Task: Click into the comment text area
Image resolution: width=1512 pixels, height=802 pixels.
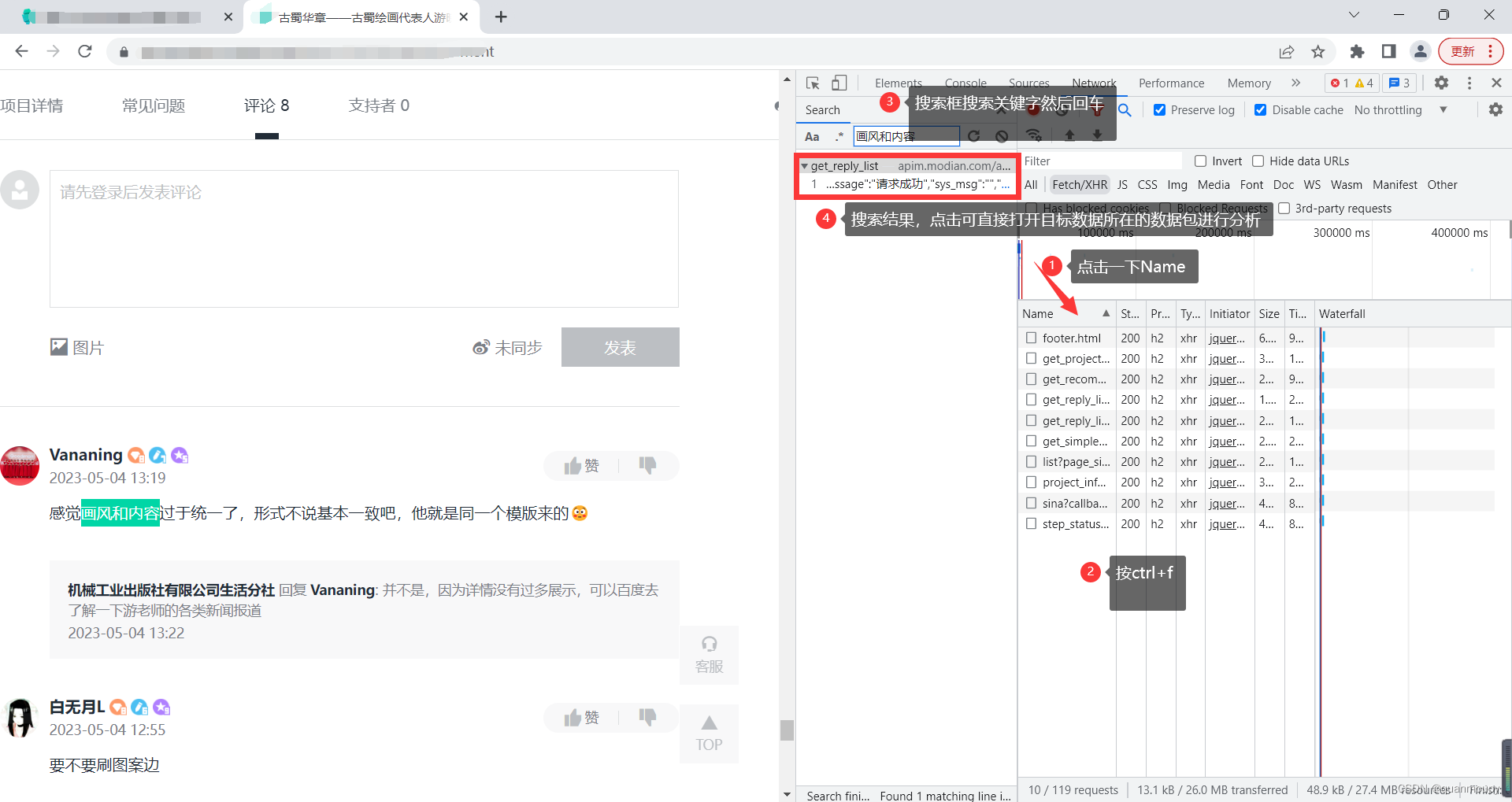Action: 364,238
